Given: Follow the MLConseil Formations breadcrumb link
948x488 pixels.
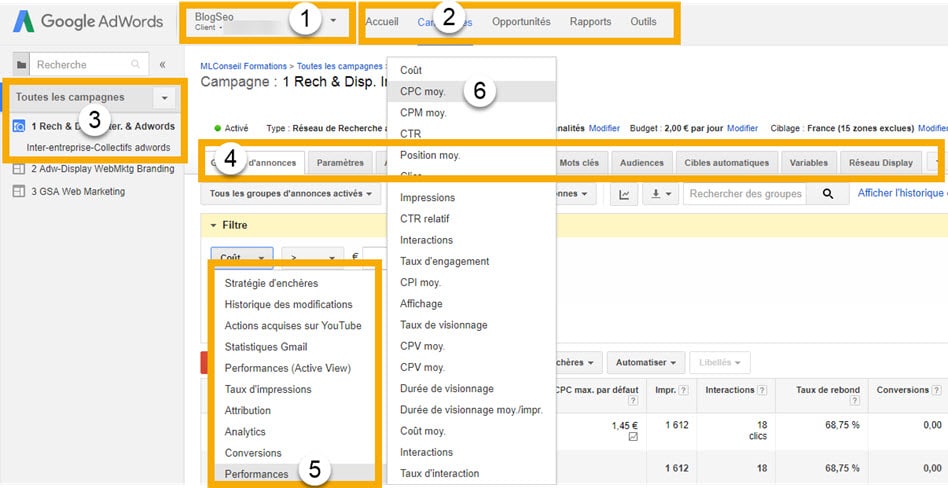Looking at the screenshot, I should click(244, 66).
